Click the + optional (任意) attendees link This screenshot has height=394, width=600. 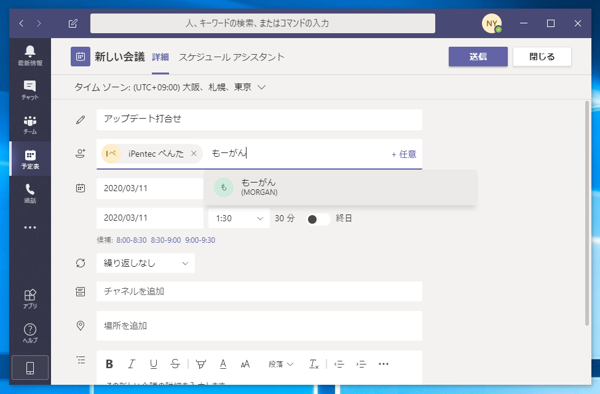pyautogui.click(x=404, y=154)
